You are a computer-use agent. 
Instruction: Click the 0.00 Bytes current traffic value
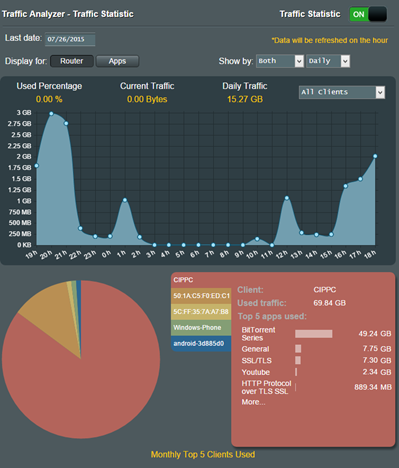[x=147, y=99]
